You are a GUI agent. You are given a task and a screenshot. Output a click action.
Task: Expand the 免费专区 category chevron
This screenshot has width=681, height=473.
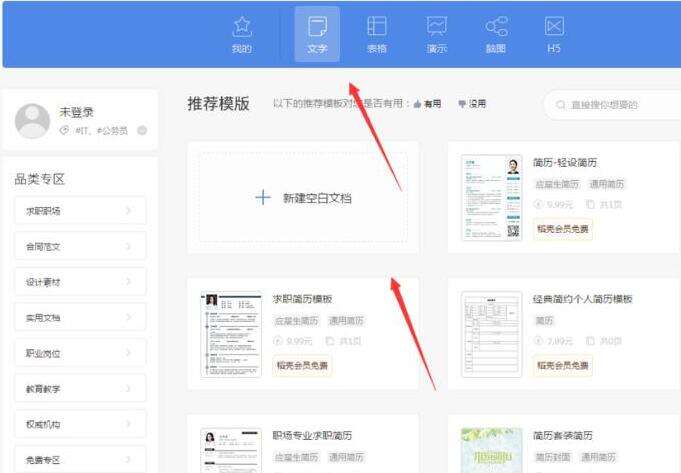click(128, 459)
